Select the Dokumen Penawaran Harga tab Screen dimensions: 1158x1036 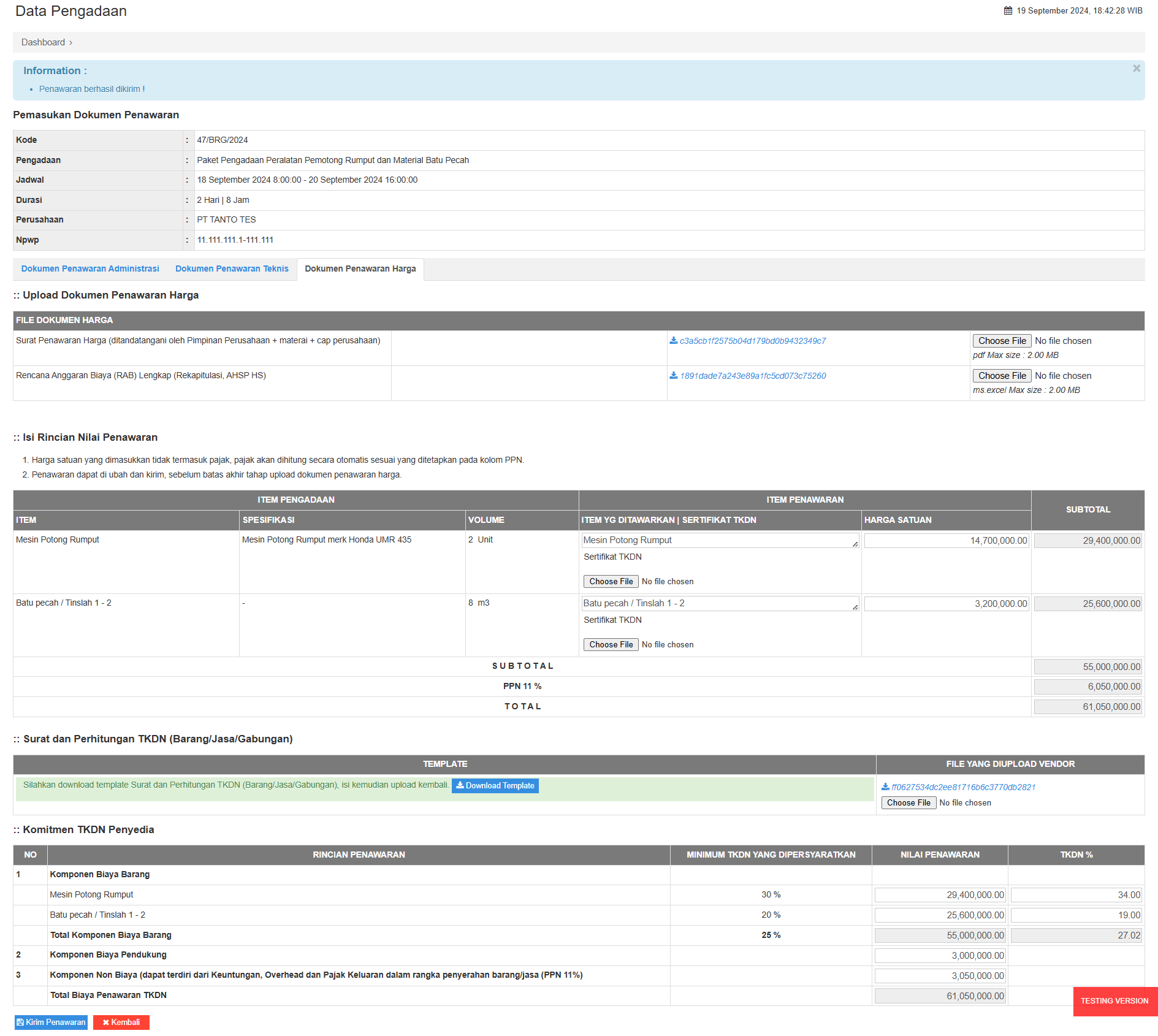[x=360, y=269]
